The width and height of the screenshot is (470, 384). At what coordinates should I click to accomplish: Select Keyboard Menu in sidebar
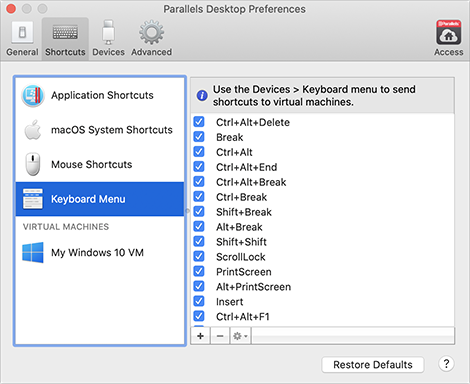click(x=100, y=199)
